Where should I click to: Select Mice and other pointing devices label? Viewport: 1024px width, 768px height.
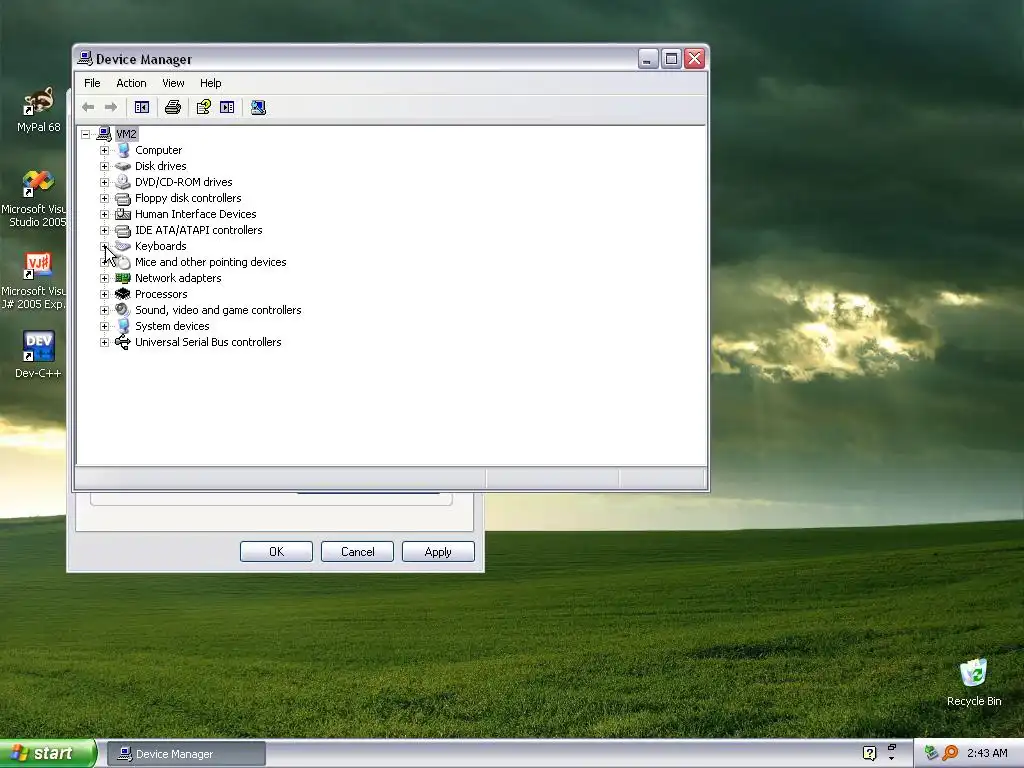pyautogui.click(x=210, y=262)
